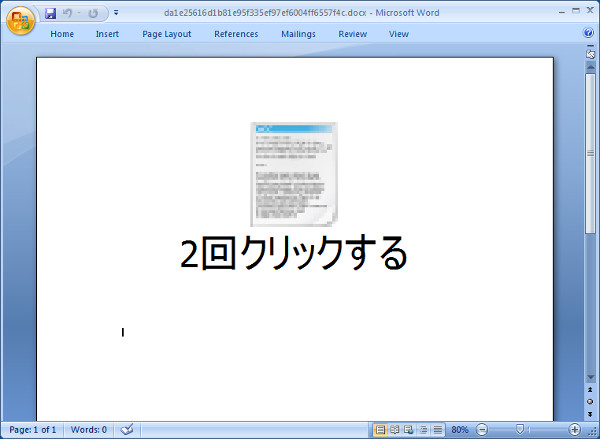Viewport: 600px width, 439px height.
Task: Click the Redo/Repeat icon
Action: (93, 14)
